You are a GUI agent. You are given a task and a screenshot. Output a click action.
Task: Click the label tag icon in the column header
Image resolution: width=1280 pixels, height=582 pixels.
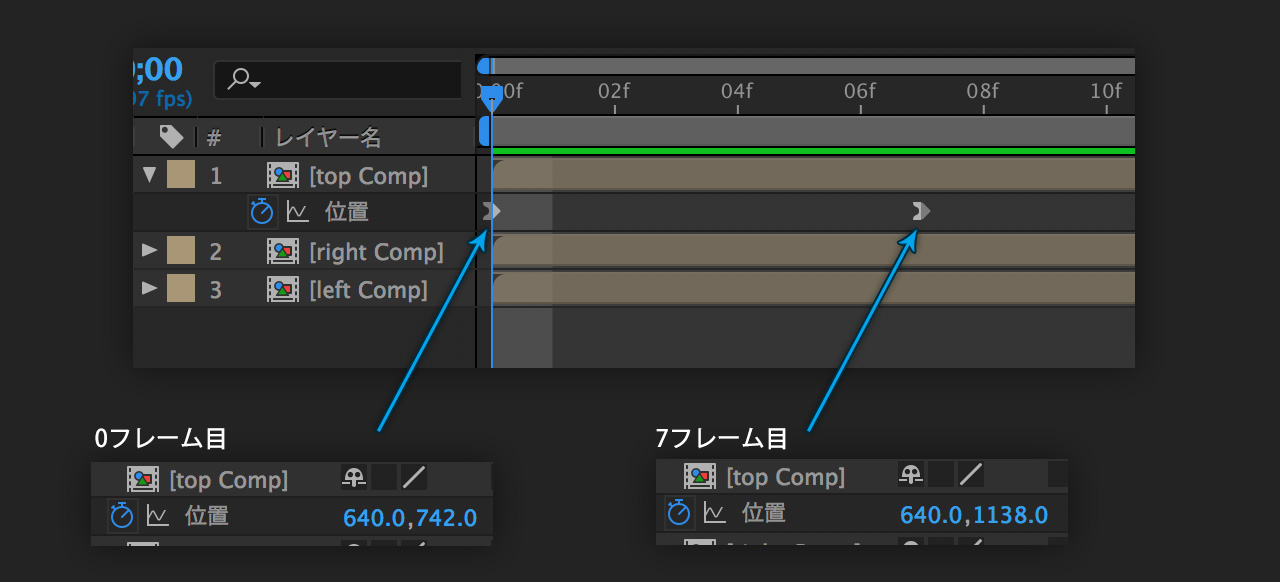tap(171, 136)
